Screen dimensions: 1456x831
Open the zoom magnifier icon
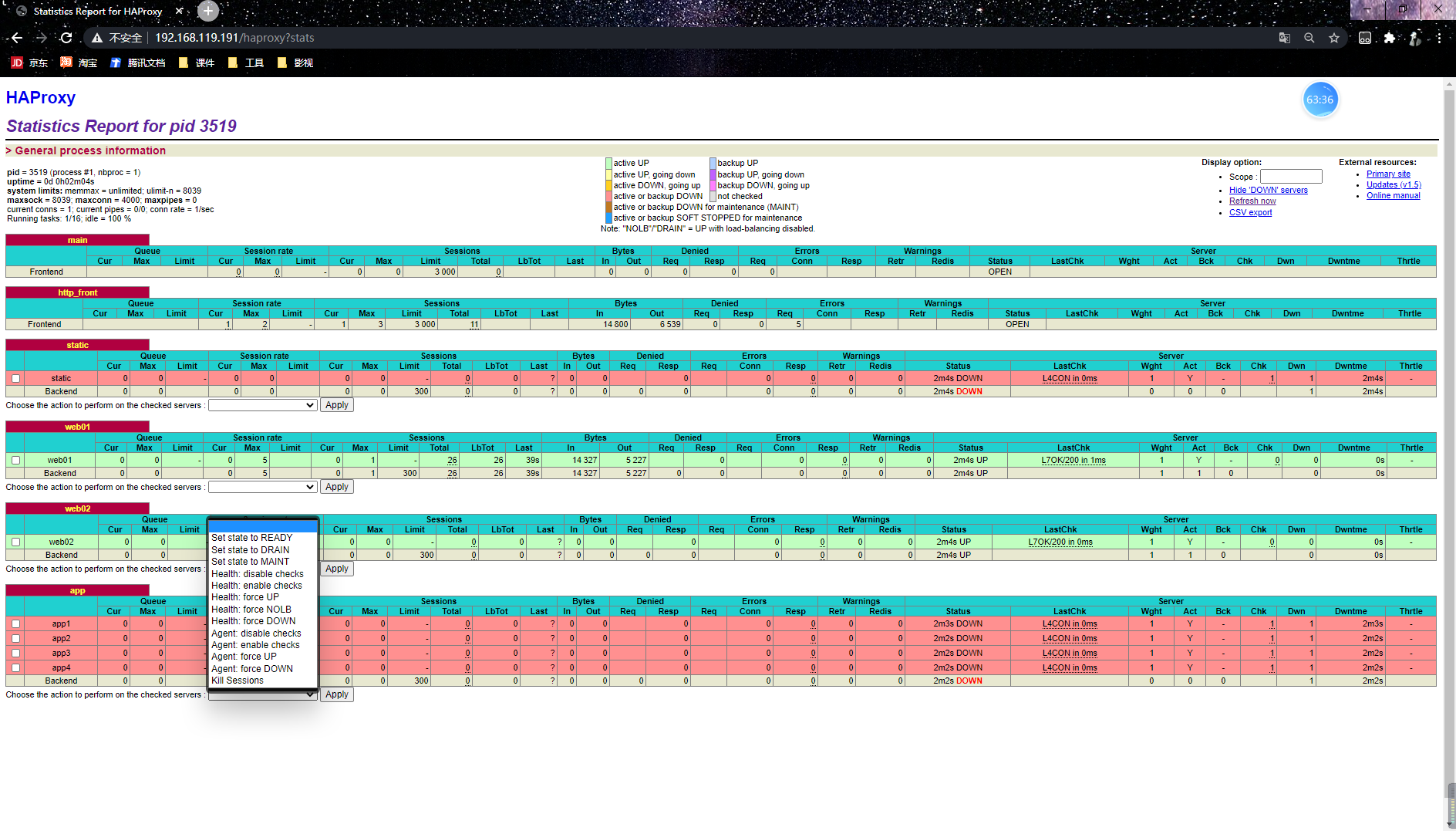pos(1309,38)
